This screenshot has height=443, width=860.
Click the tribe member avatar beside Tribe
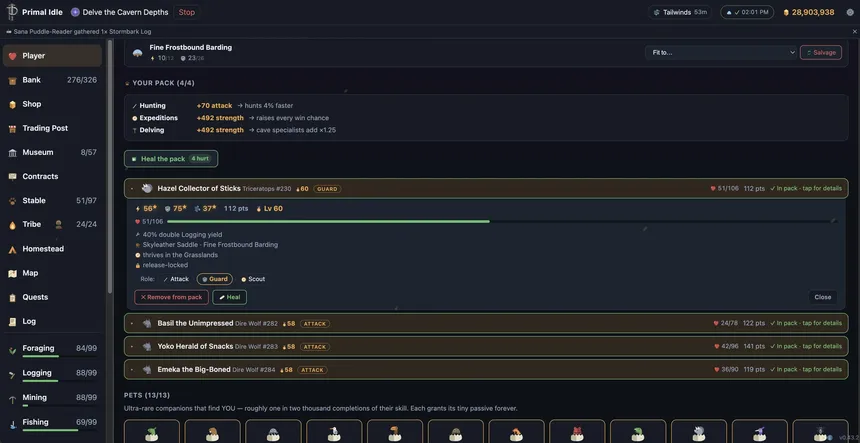tap(58, 224)
